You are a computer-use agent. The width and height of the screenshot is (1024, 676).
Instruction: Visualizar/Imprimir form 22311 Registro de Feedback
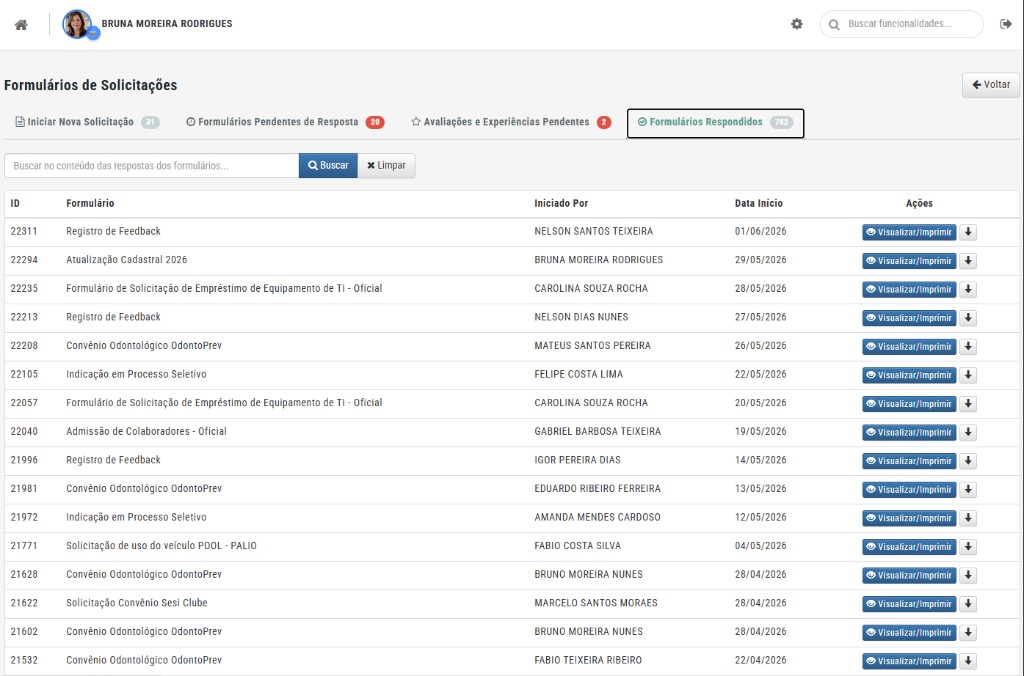pyautogui.click(x=909, y=233)
